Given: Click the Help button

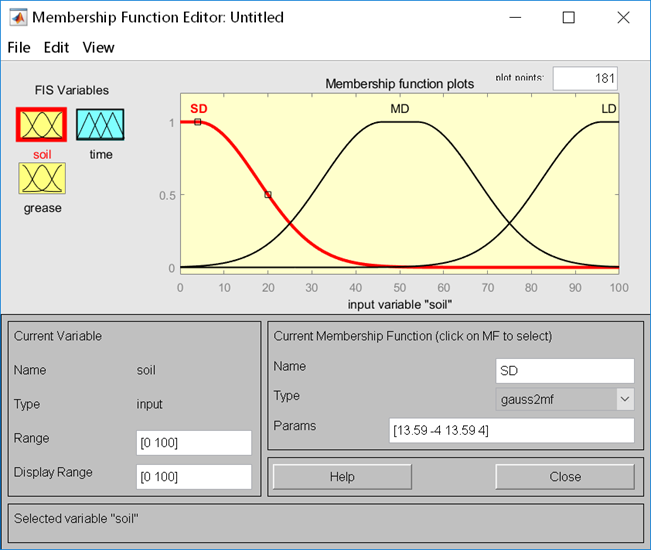Looking at the screenshot, I should (x=342, y=477).
